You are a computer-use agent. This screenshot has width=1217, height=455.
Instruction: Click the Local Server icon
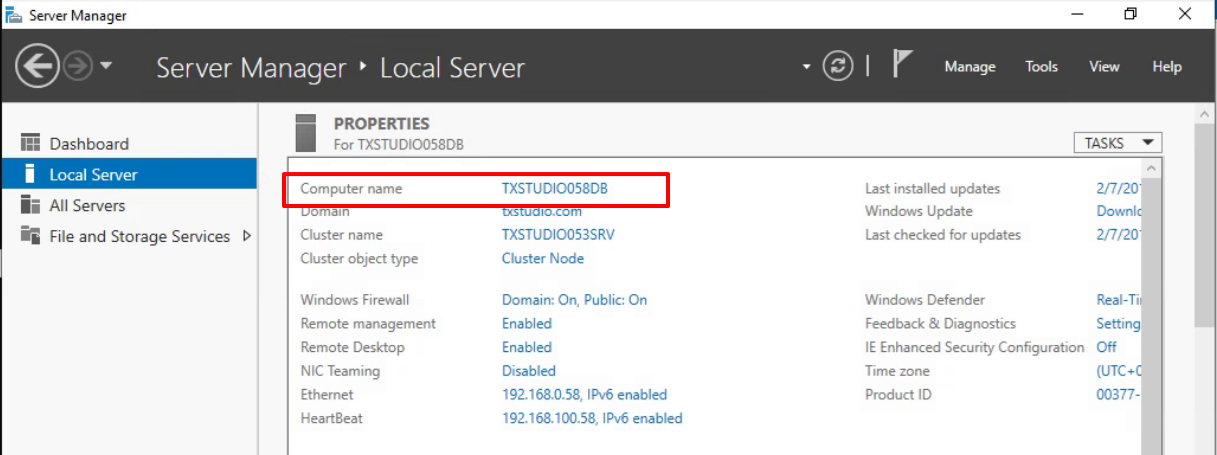pyautogui.click(x=30, y=174)
